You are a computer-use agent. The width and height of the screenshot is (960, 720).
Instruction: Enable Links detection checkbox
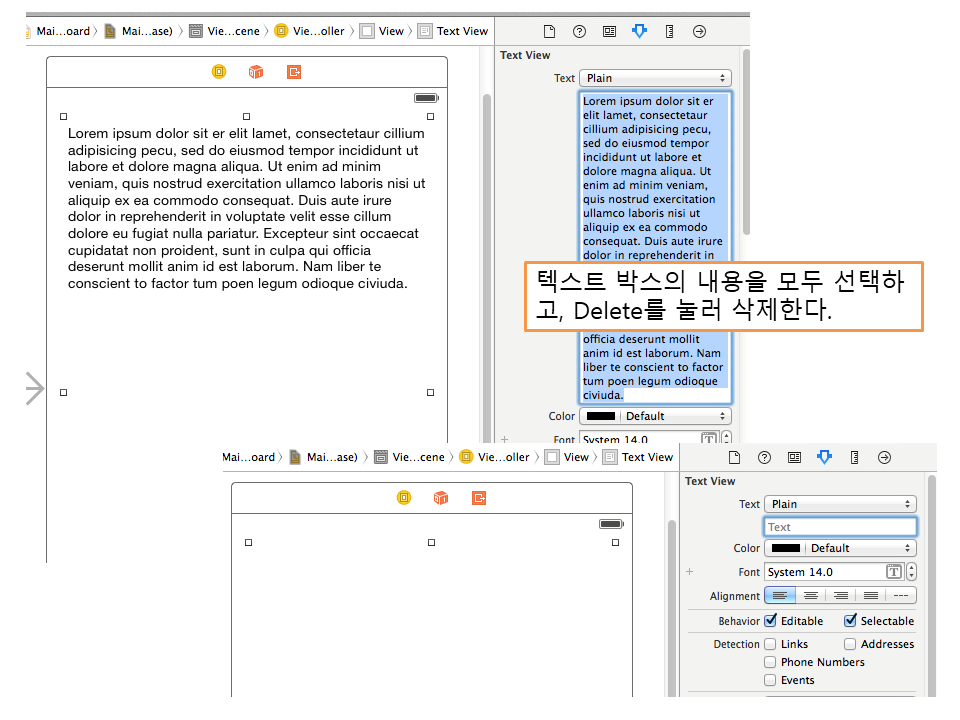(x=771, y=644)
